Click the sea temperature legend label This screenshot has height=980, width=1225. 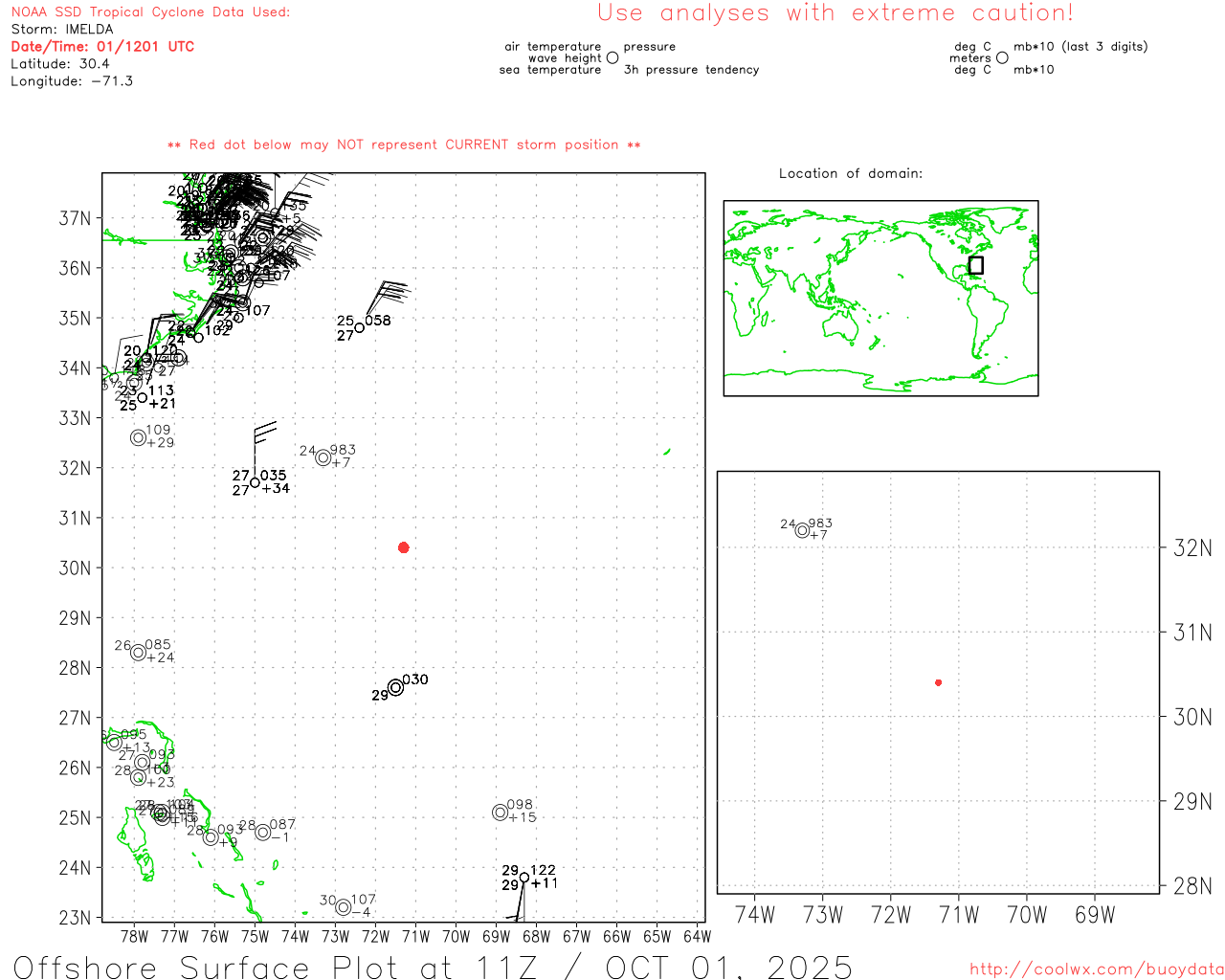click(550, 70)
